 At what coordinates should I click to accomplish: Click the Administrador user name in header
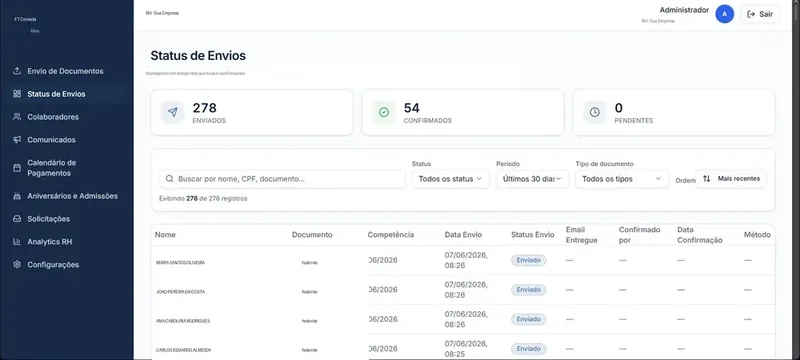[684, 10]
